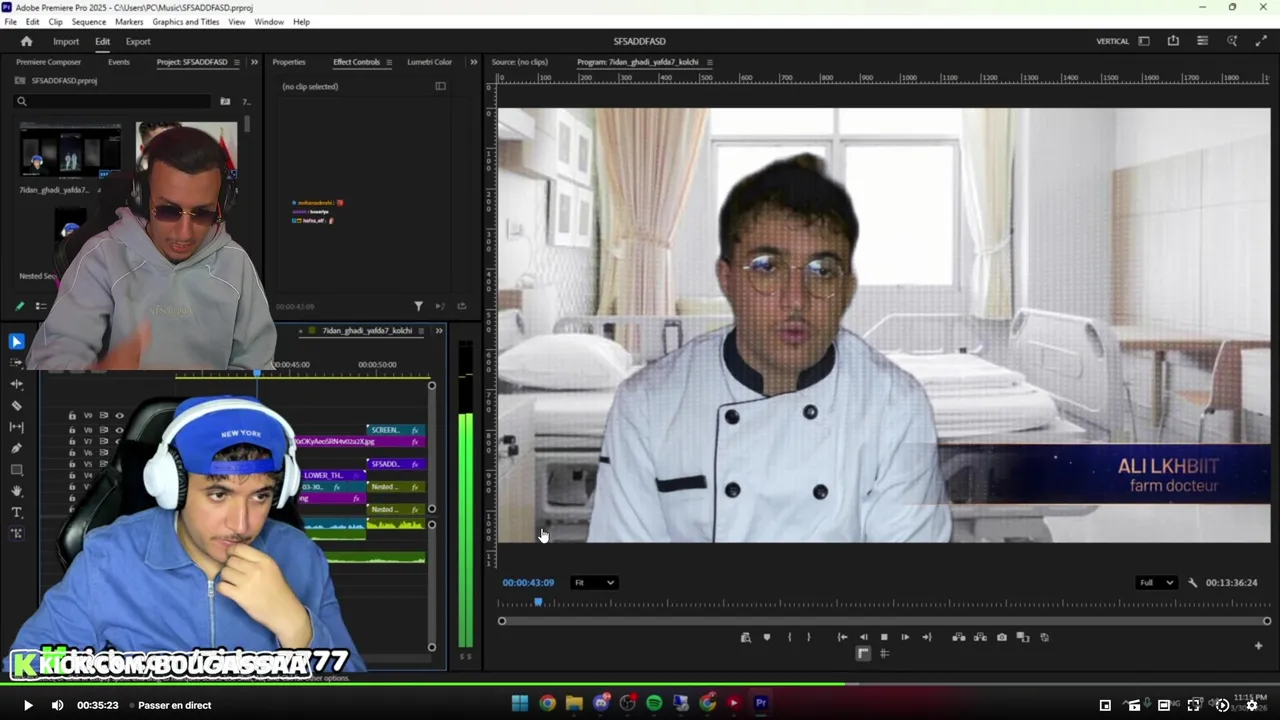This screenshot has width=1280, height=720.
Task: Click the Program Monitor timecode 00:00:43:09
Action: (528, 582)
